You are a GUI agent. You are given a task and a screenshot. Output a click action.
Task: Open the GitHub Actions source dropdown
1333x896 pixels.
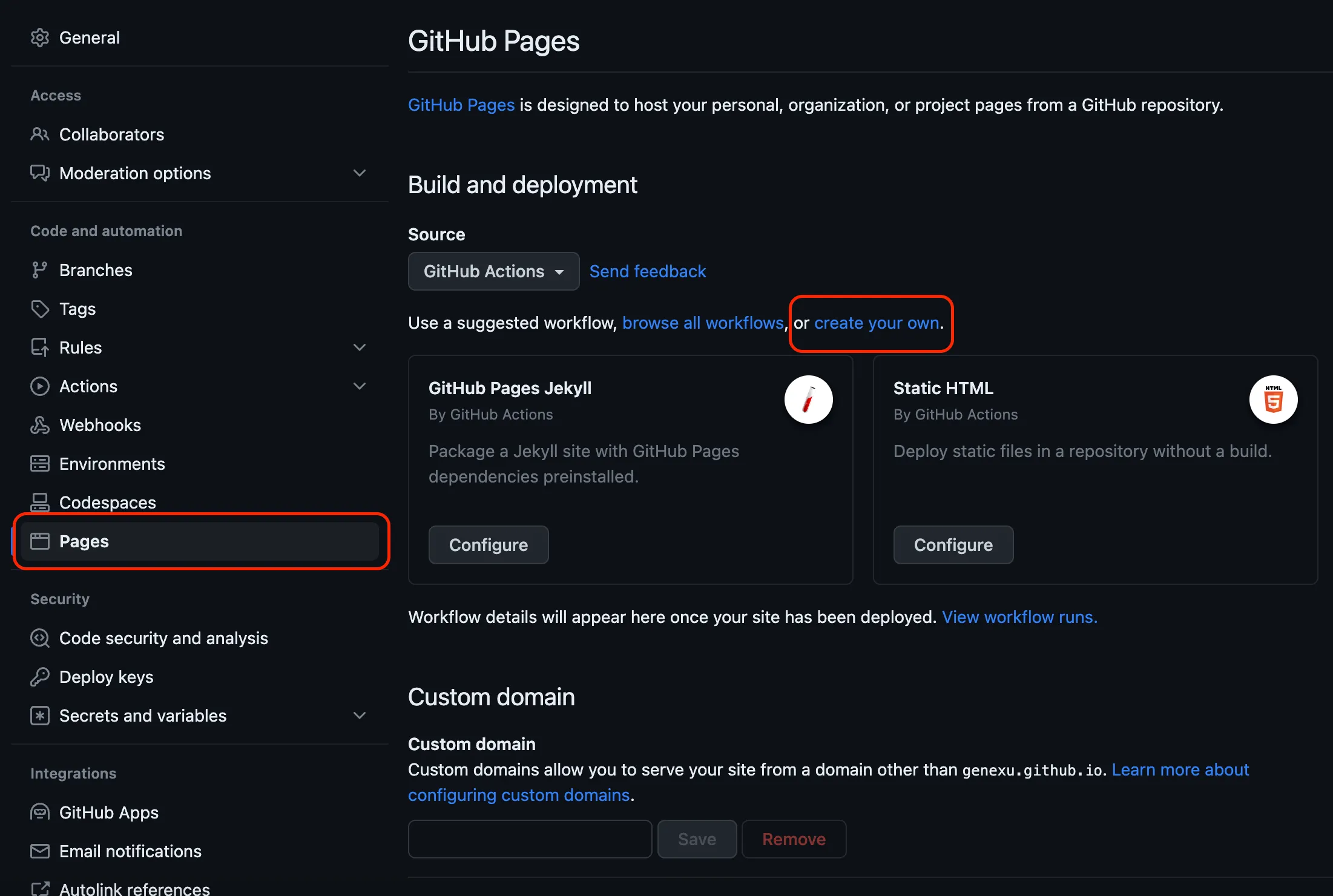493,271
